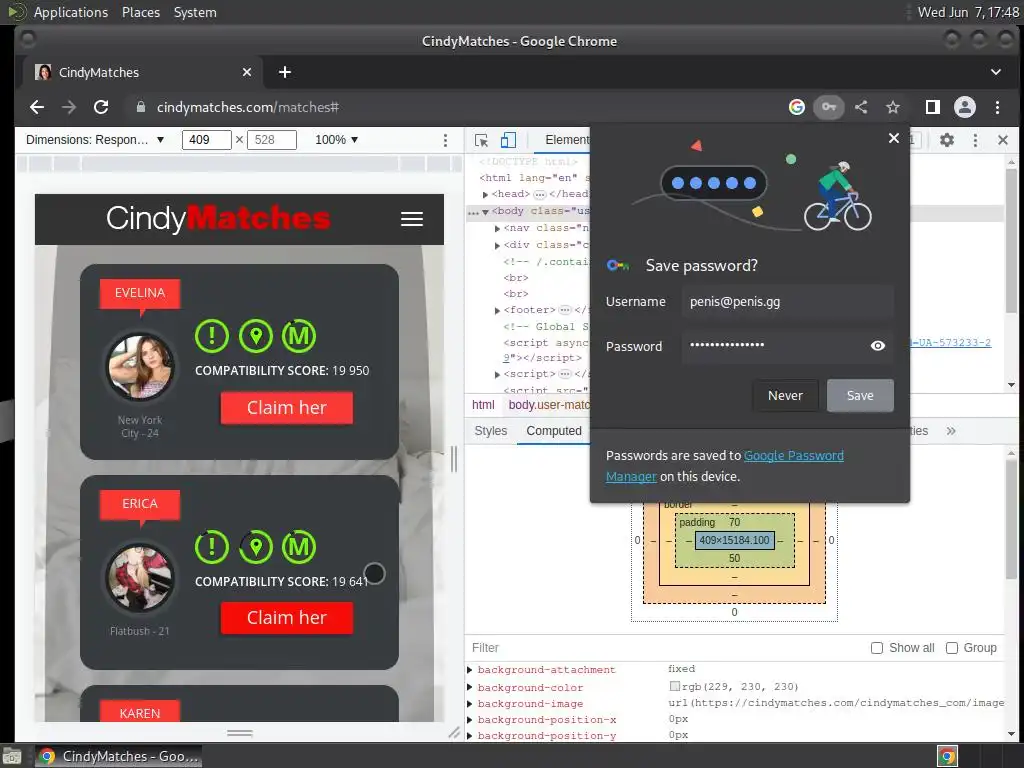Claim her button for Erica
This screenshot has width=1024, height=768.
click(x=287, y=618)
